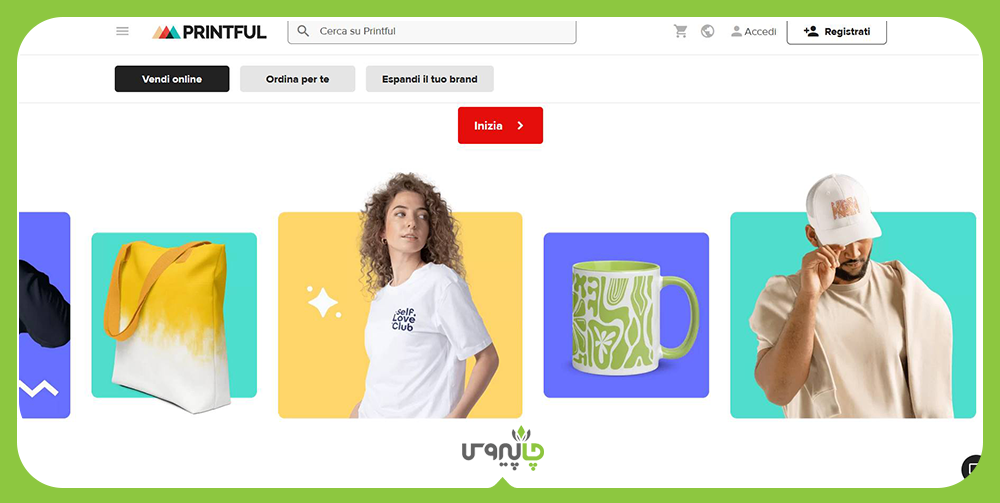Click the search magnifier icon

point(304,31)
